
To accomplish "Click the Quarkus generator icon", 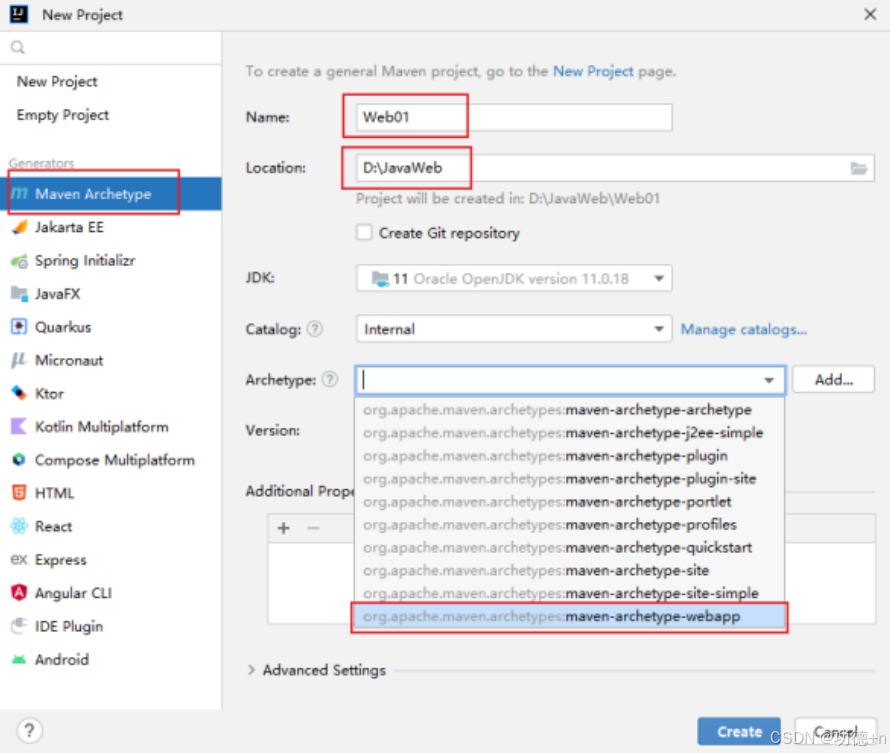I will coord(19,327).
